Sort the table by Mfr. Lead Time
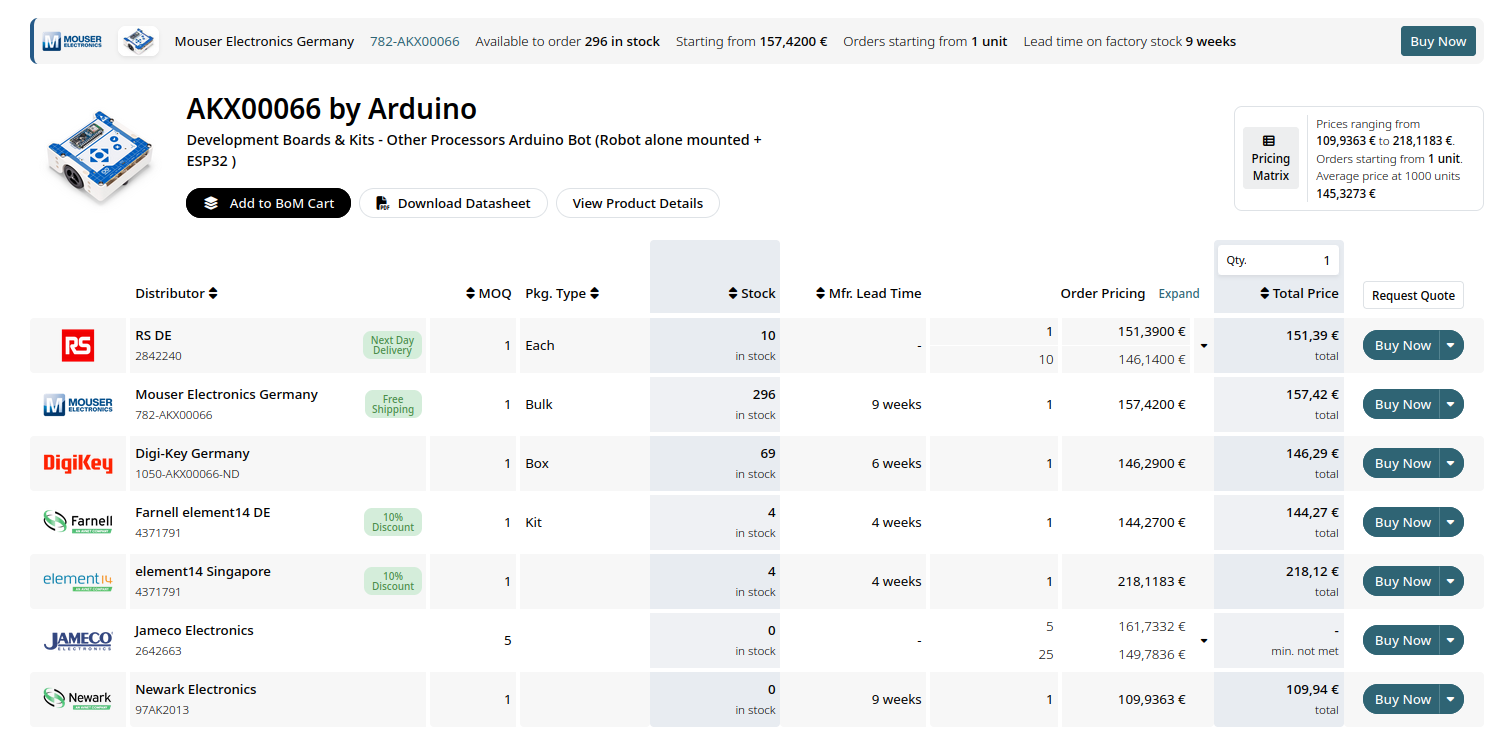The image size is (1509, 750). pyautogui.click(x=869, y=293)
